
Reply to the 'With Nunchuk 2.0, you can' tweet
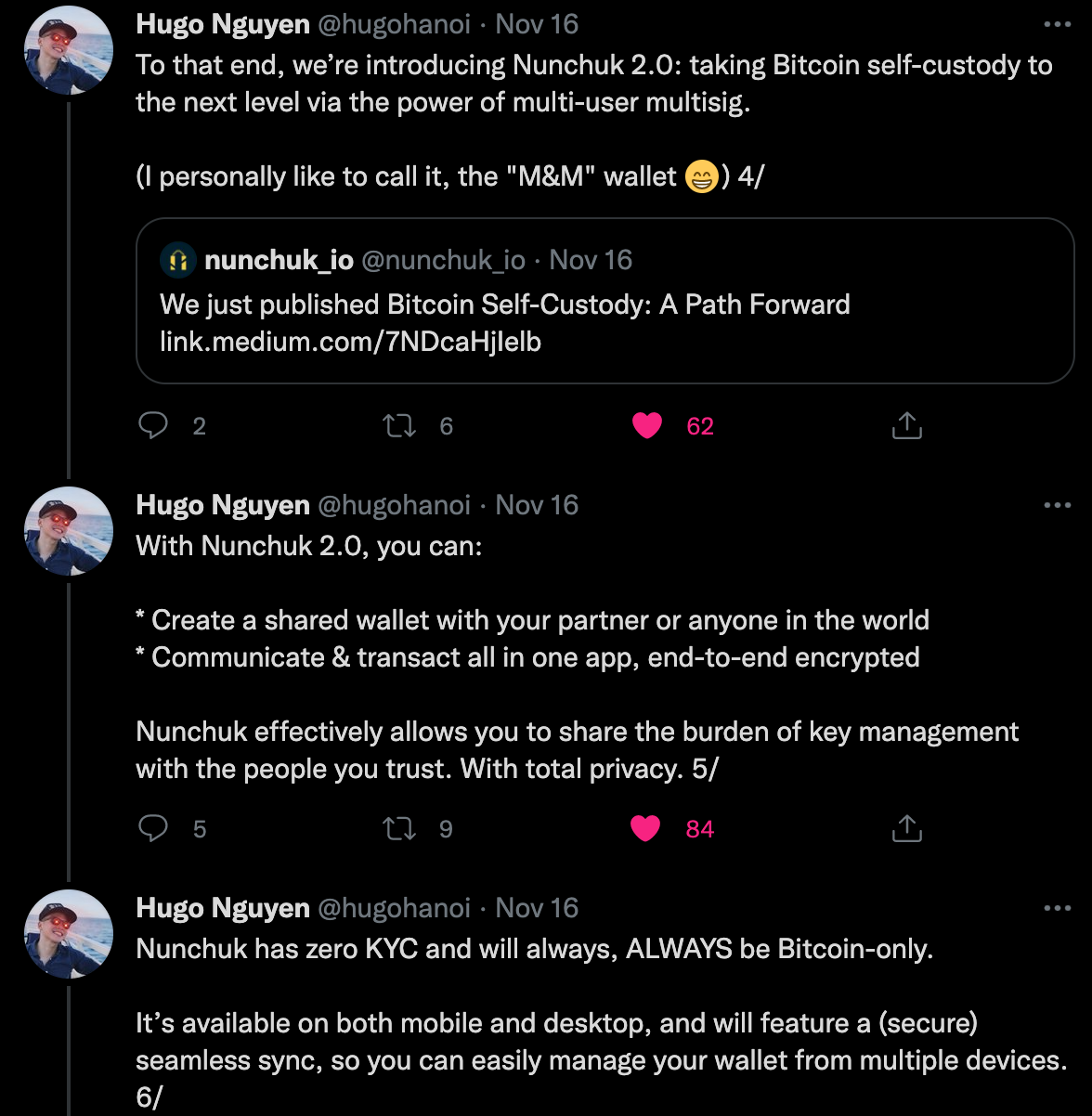(154, 828)
